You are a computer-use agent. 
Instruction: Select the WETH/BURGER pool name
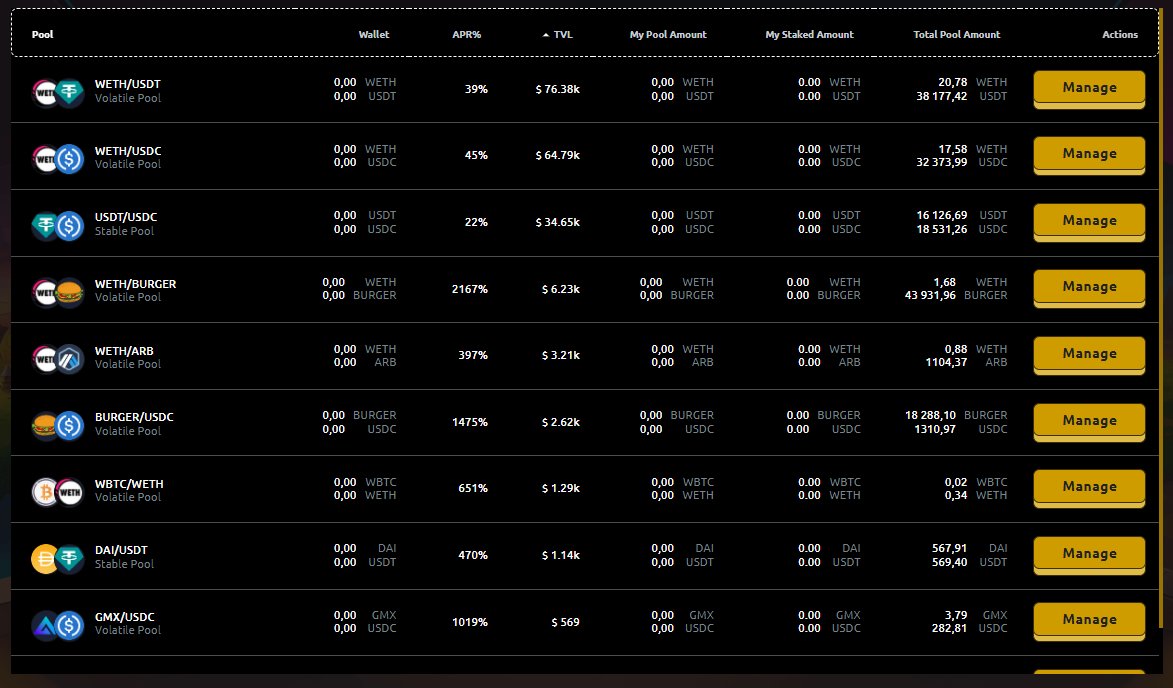click(x=135, y=284)
